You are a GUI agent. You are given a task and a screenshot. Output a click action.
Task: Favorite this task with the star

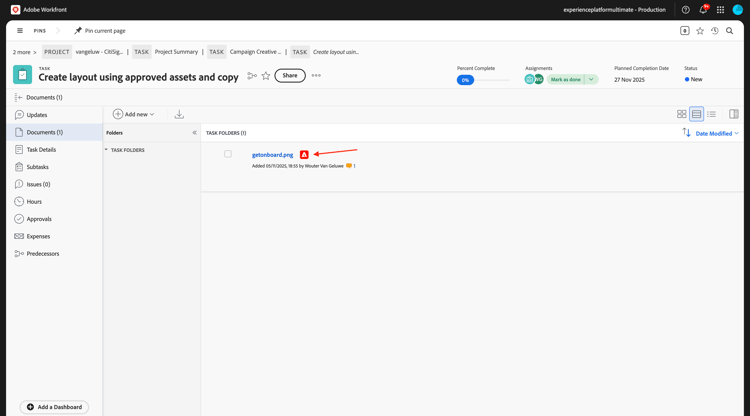[x=266, y=76]
